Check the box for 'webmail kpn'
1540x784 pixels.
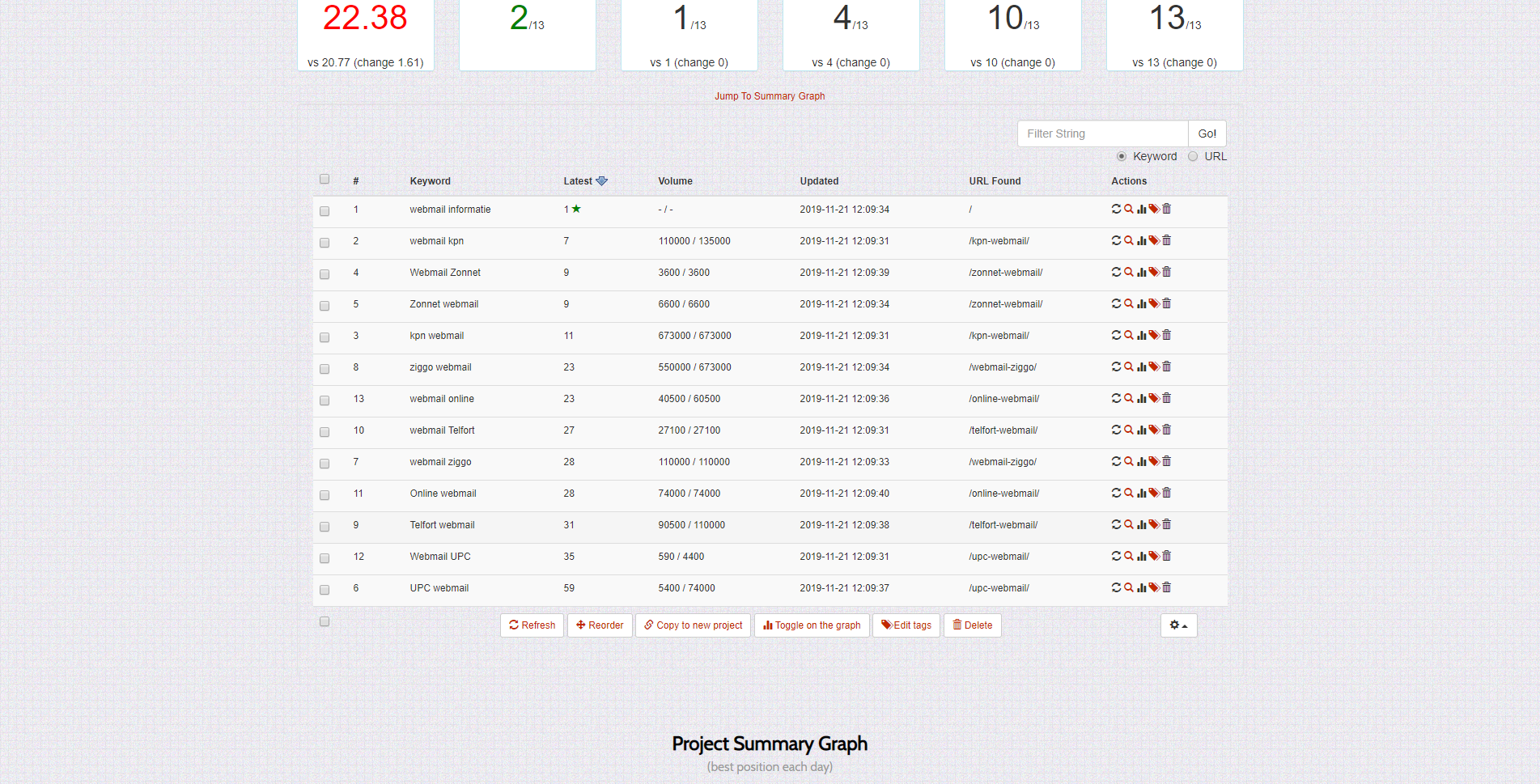(325, 243)
